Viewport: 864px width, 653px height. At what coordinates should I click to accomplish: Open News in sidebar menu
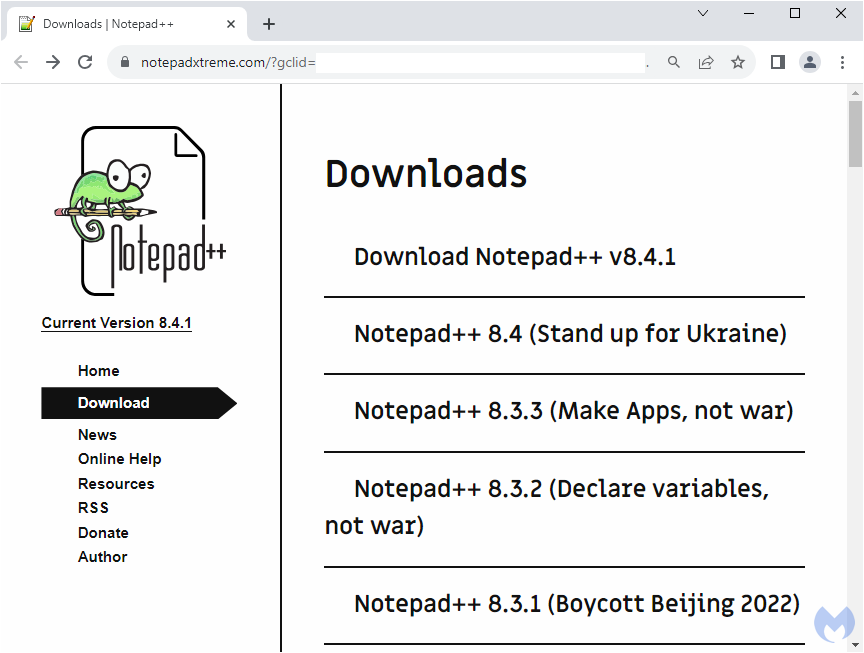(x=98, y=435)
